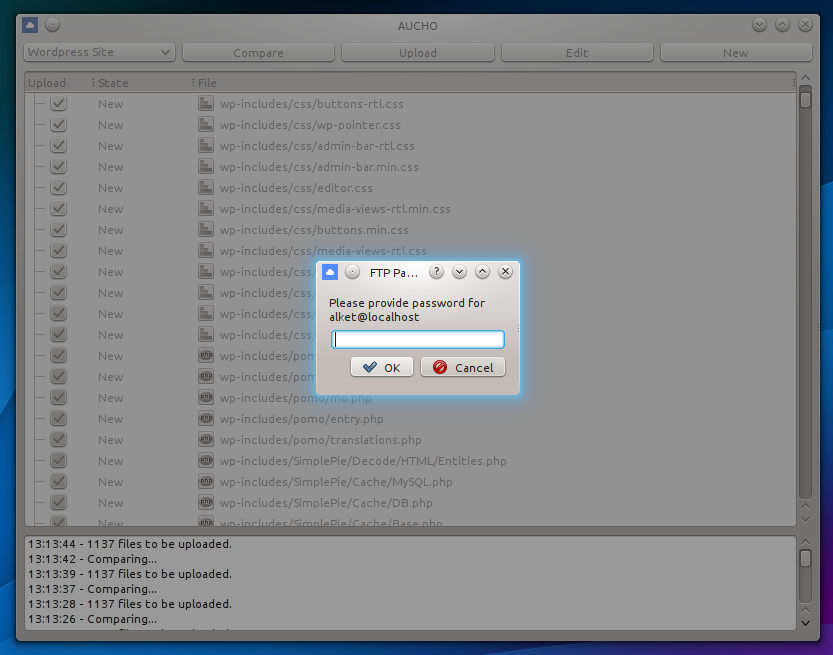Click file icon of wp-pointer.css row
Image resolution: width=833 pixels, height=655 pixels.
(206, 125)
